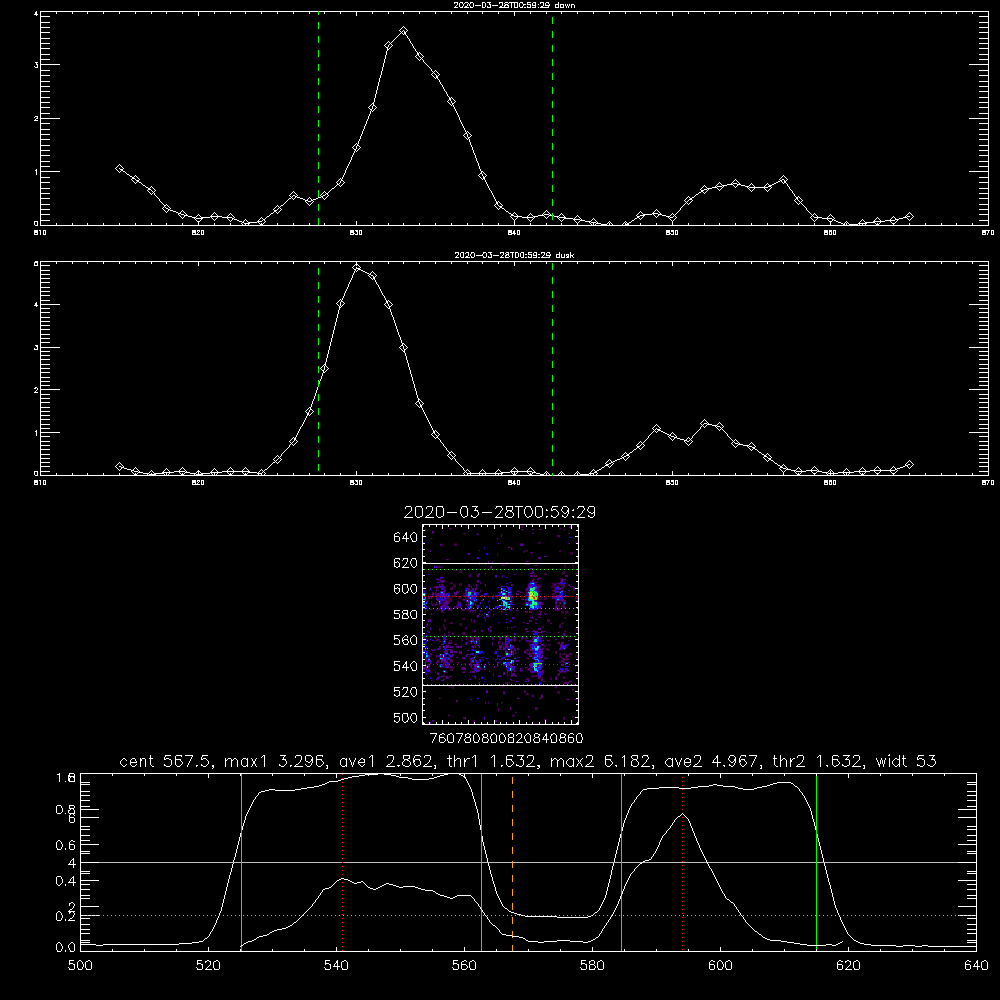Click the highest diamond marker in dusk plot
Image resolution: width=1000 pixels, height=1000 pixels.
point(357,267)
